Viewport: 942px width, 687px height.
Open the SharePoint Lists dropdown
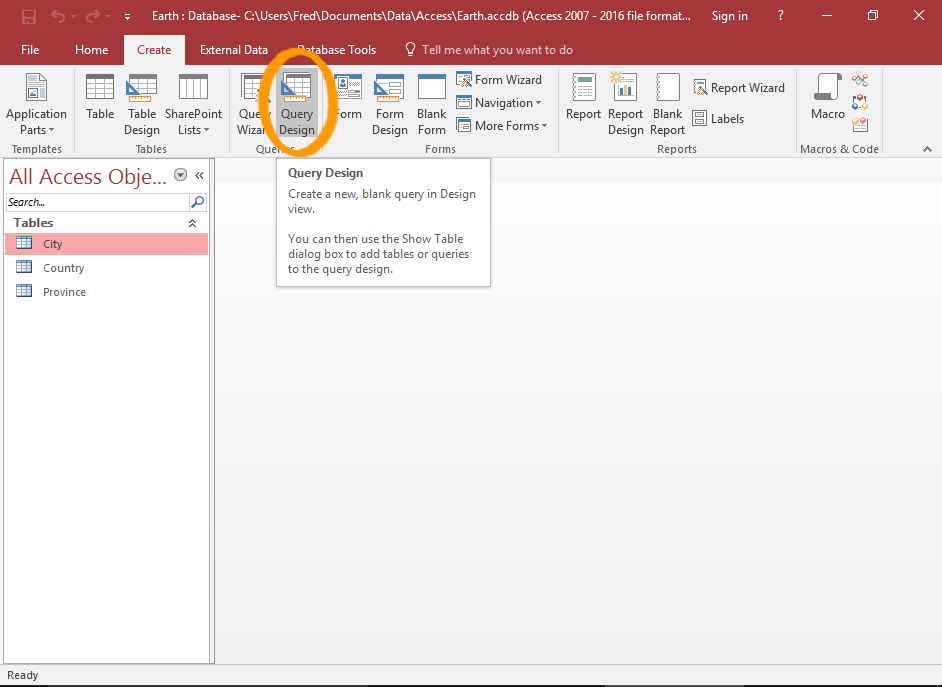[193, 105]
